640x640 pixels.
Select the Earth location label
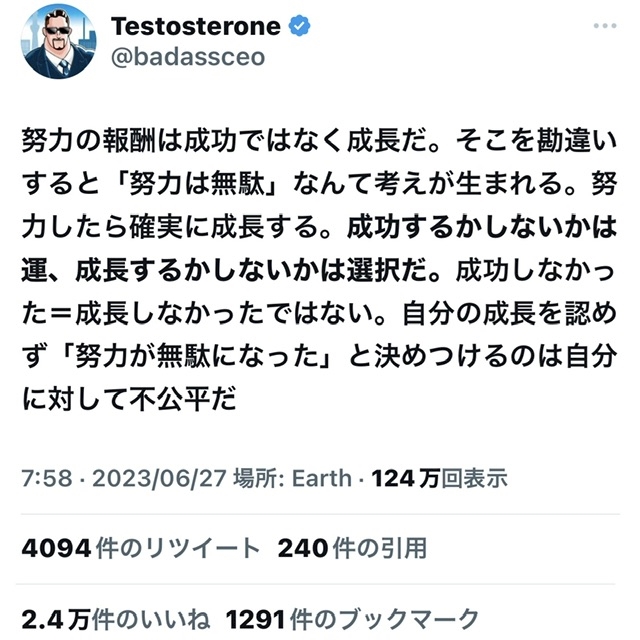pos(320,479)
